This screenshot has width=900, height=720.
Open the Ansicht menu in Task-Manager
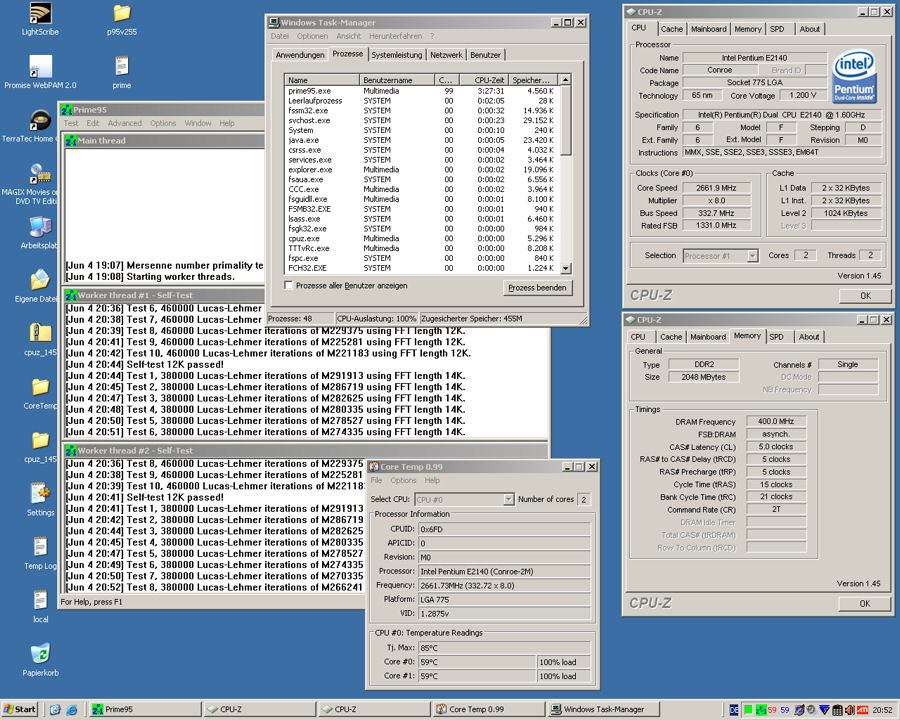[348, 36]
